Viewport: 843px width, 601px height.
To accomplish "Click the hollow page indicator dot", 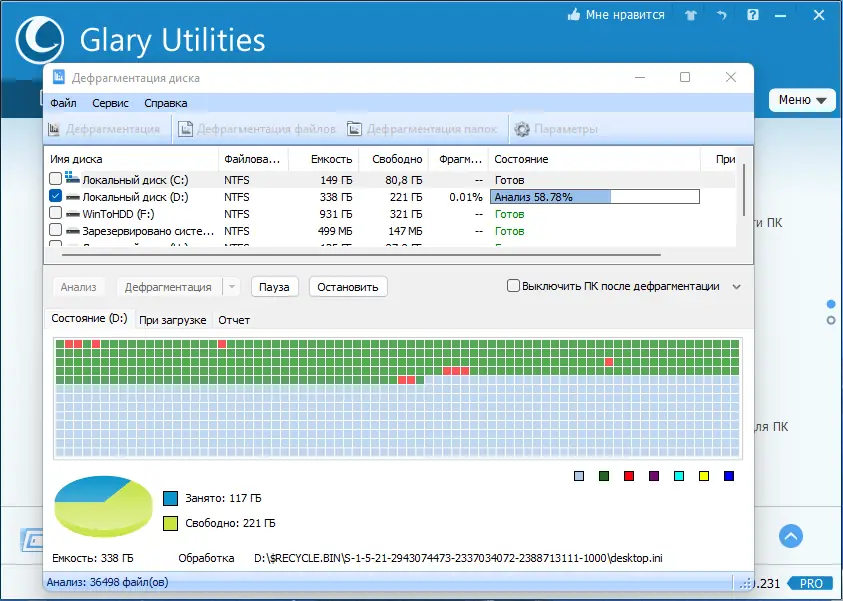I will (x=831, y=320).
